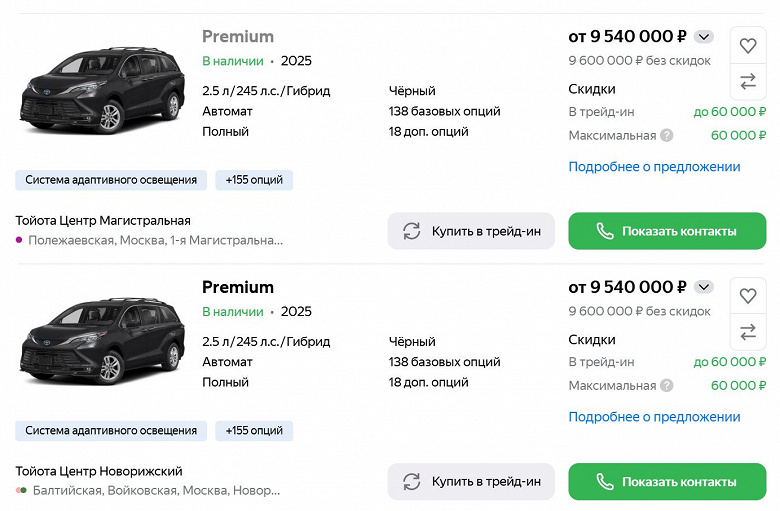
Task: Expand second listing's +155 опций chip
Action: pyautogui.click(x=254, y=430)
